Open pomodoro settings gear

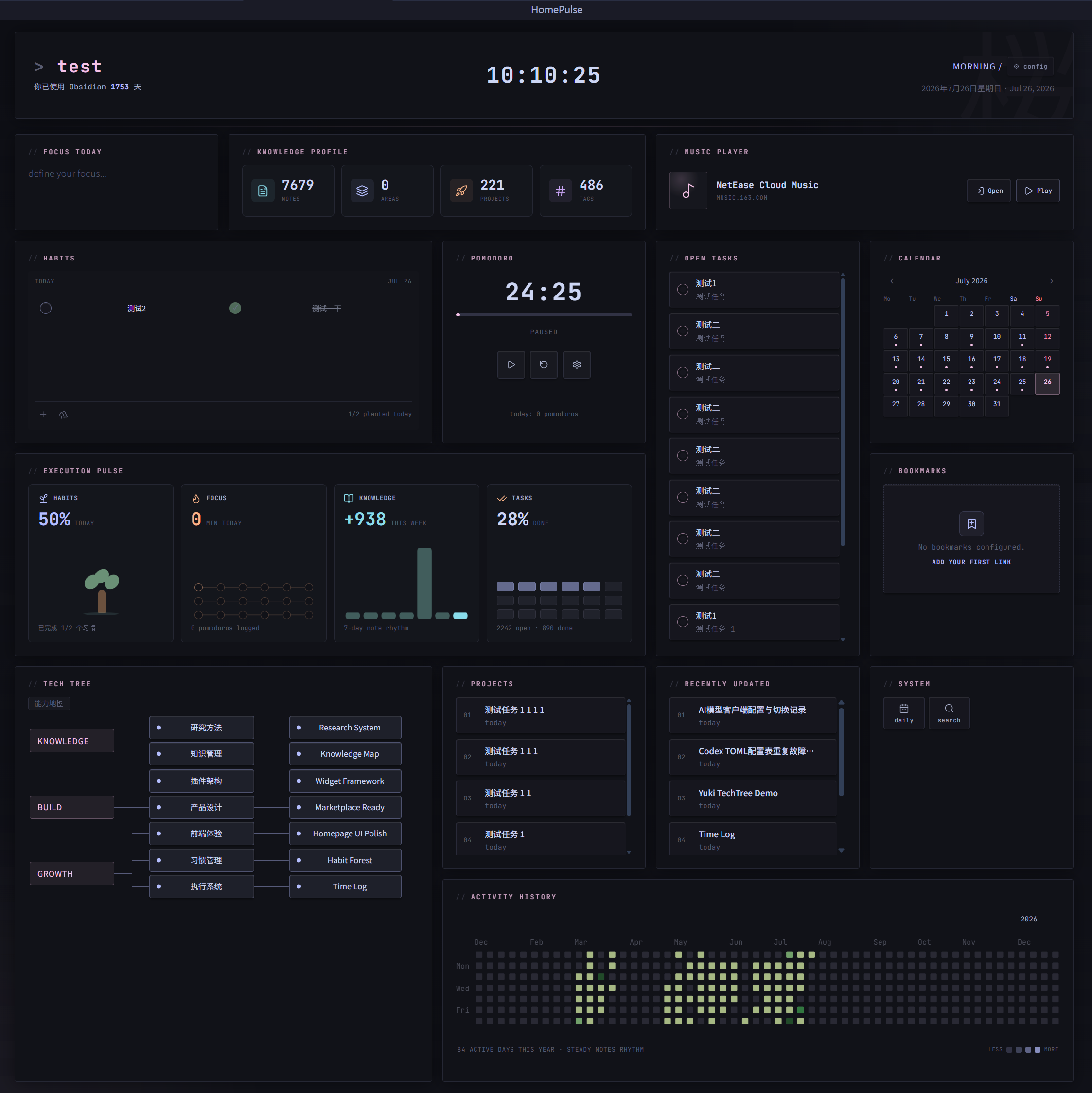576,365
